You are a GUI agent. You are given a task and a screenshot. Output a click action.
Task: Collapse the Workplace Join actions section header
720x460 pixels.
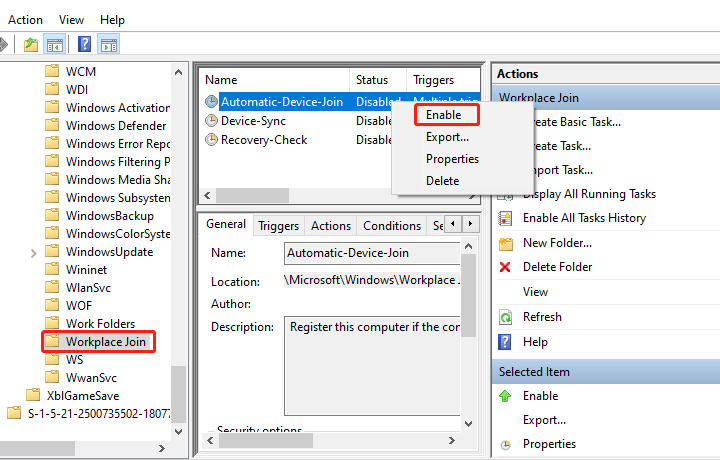coord(604,98)
